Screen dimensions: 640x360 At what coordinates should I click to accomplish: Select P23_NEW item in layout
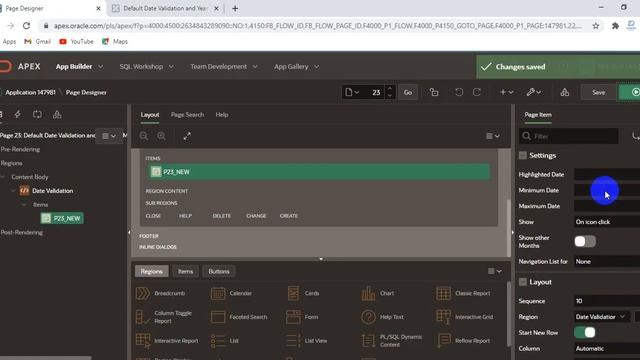click(x=319, y=172)
